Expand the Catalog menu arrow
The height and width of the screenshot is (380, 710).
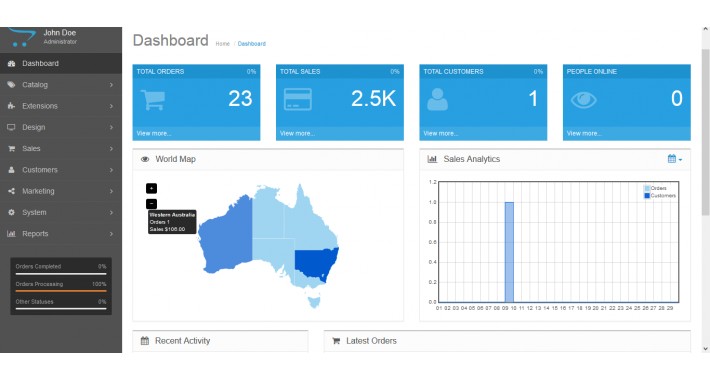[111, 85]
